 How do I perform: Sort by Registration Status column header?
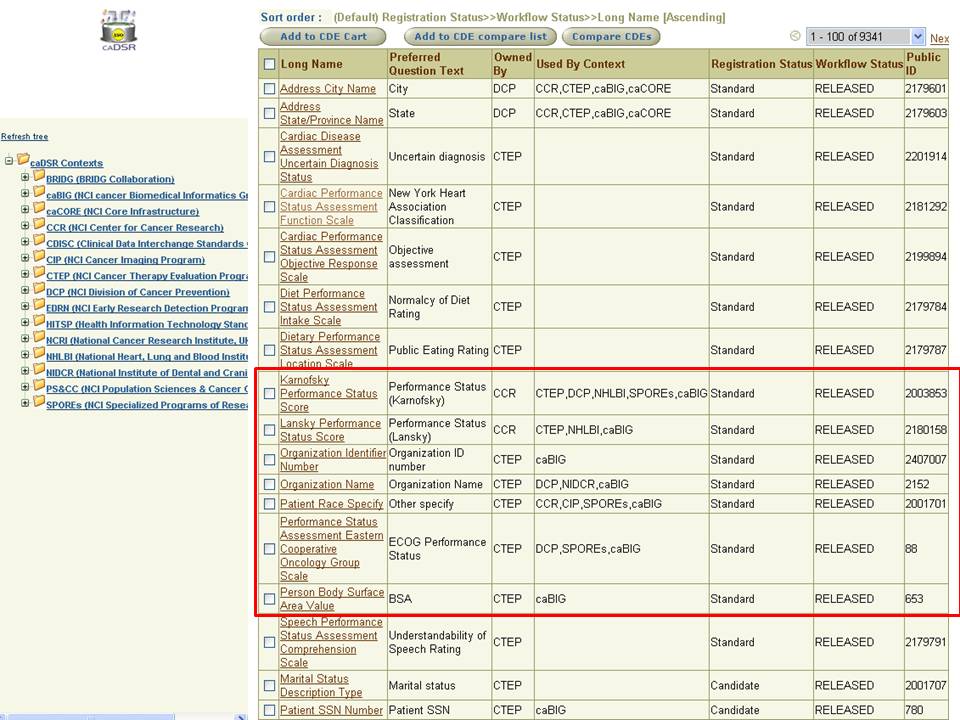point(762,64)
